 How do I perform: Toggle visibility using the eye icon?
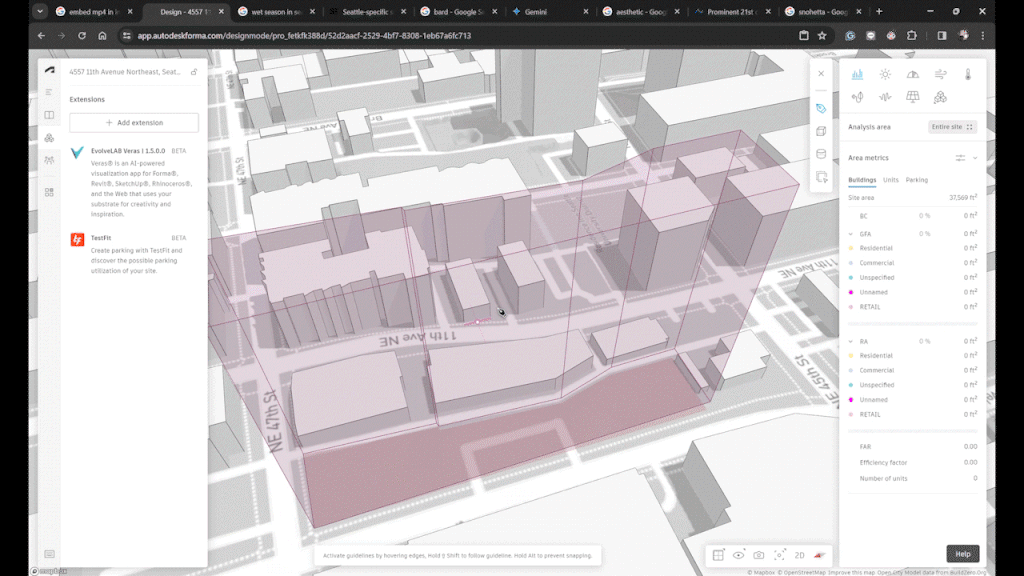pyautogui.click(x=738, y=555)
